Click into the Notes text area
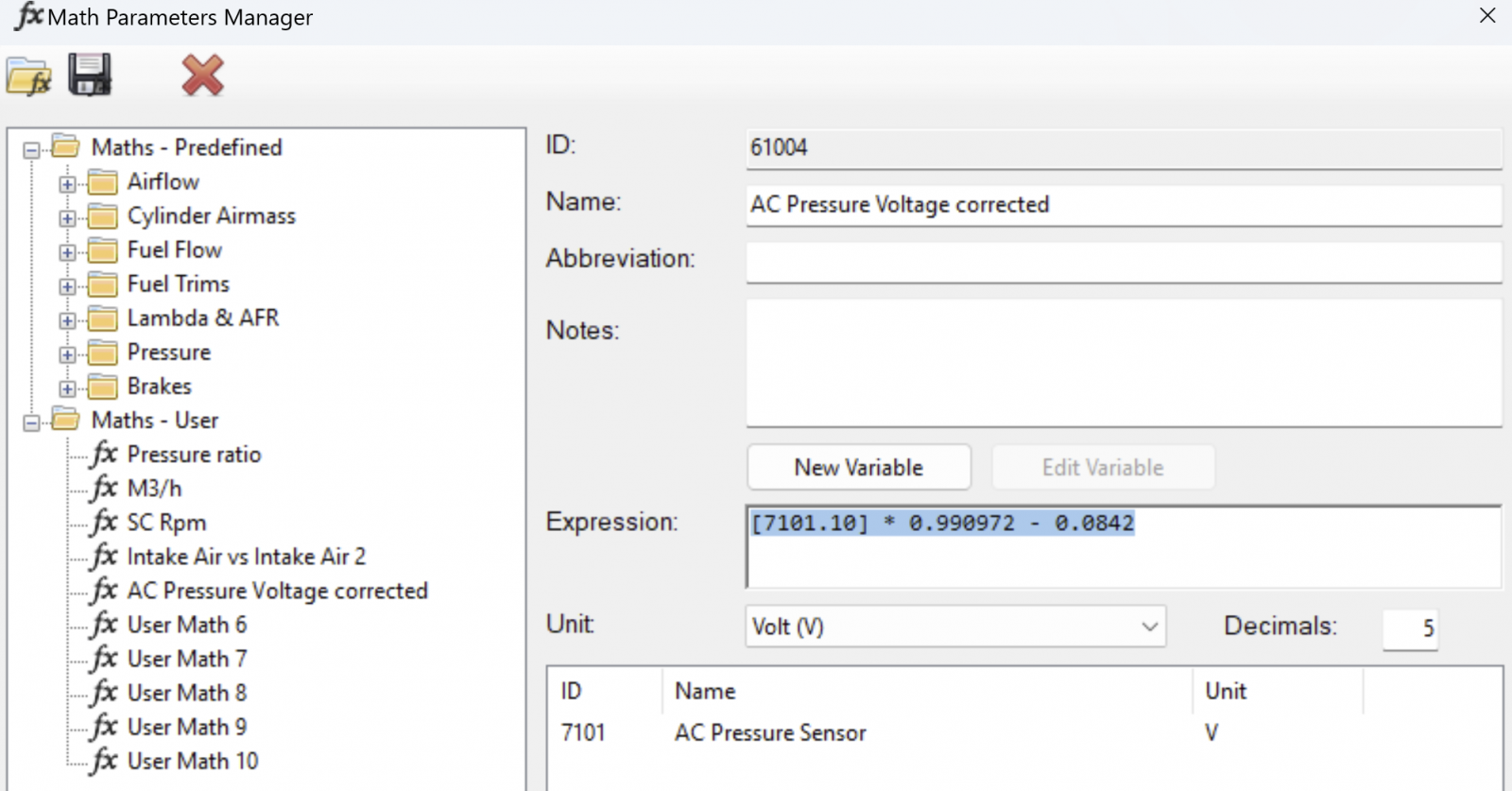The image size is (1512, 791). tap(1124, 363)
